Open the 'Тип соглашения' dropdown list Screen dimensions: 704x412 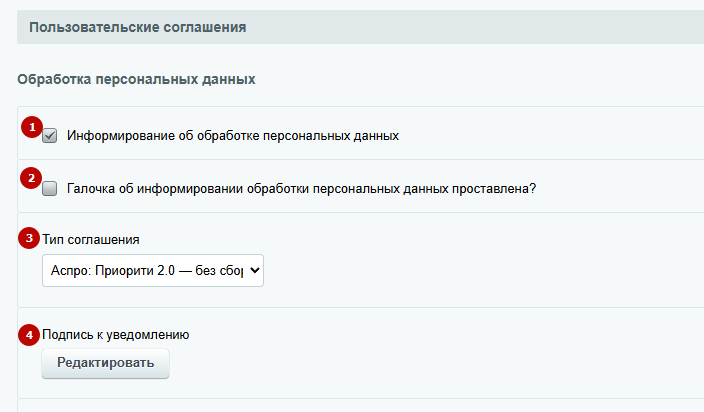(x=153, y=271)
